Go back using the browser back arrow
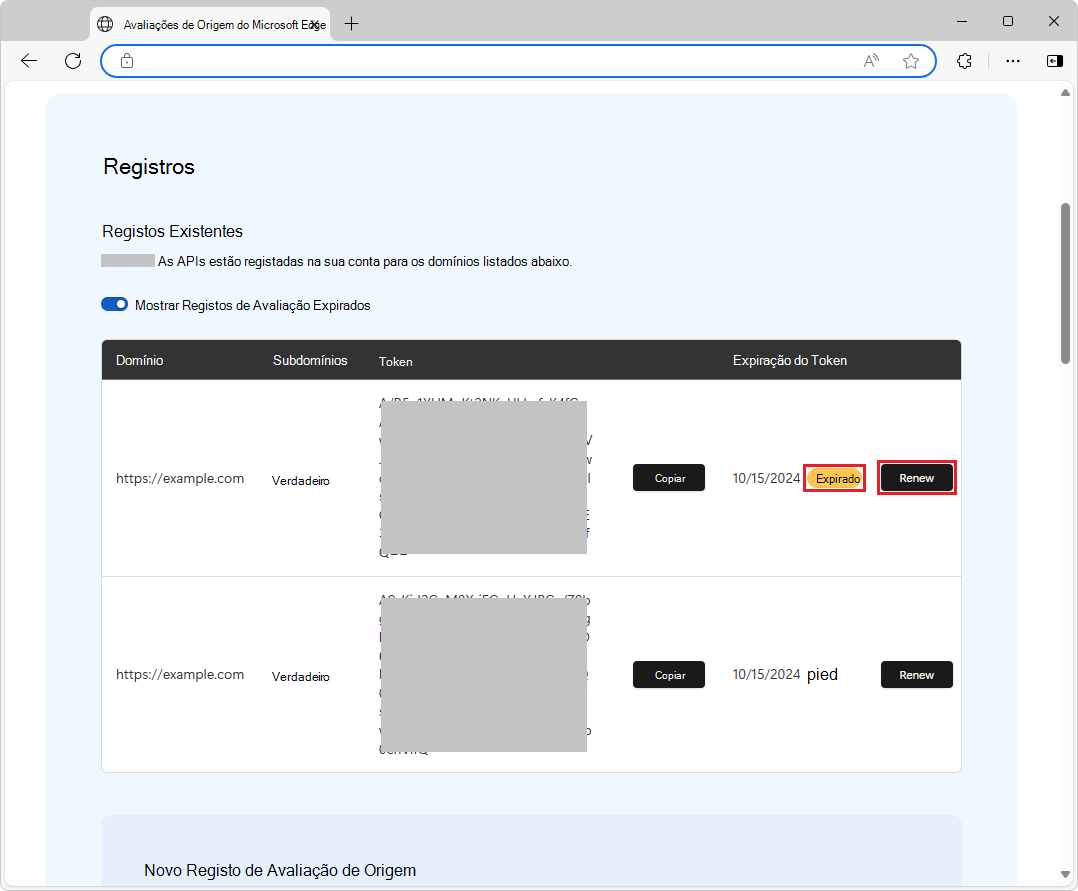 tap(29, 61)
